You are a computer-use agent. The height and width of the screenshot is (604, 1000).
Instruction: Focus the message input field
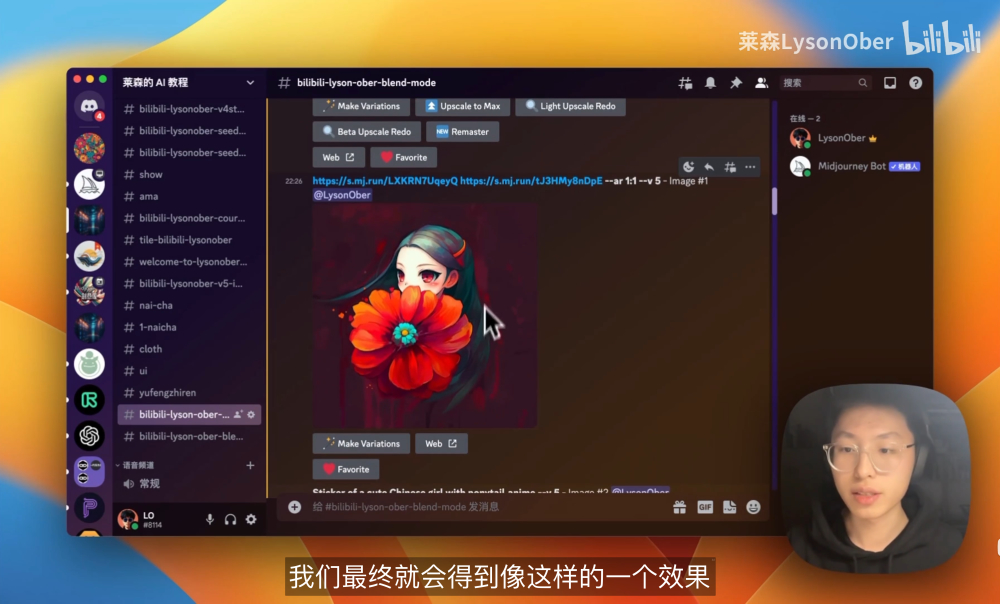click(487, 507)
